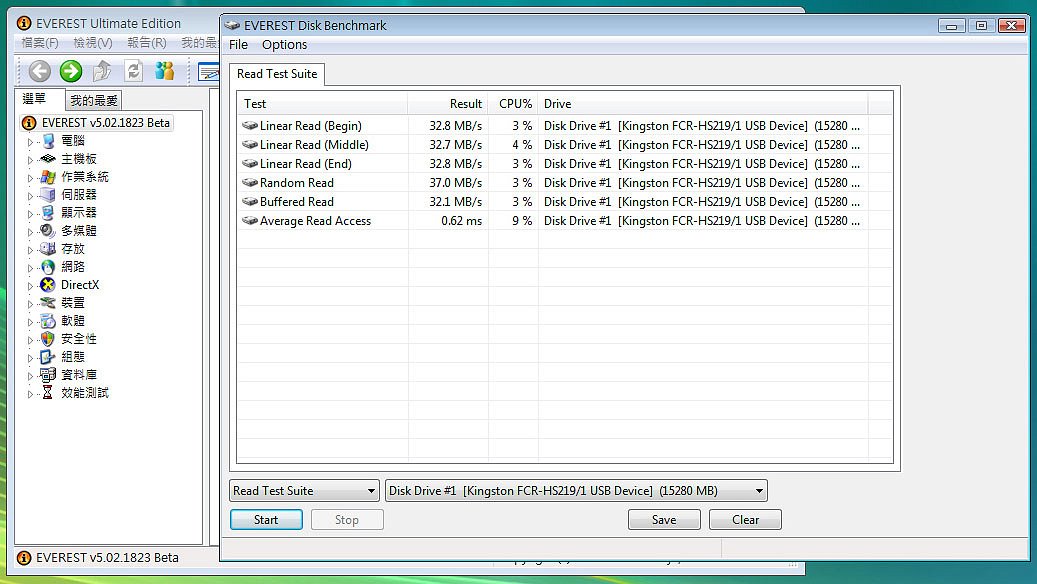This screenshot has height=584, width=1037.
Task: Open the Options menu in Disk Benchmark
Action: point(284,44)
